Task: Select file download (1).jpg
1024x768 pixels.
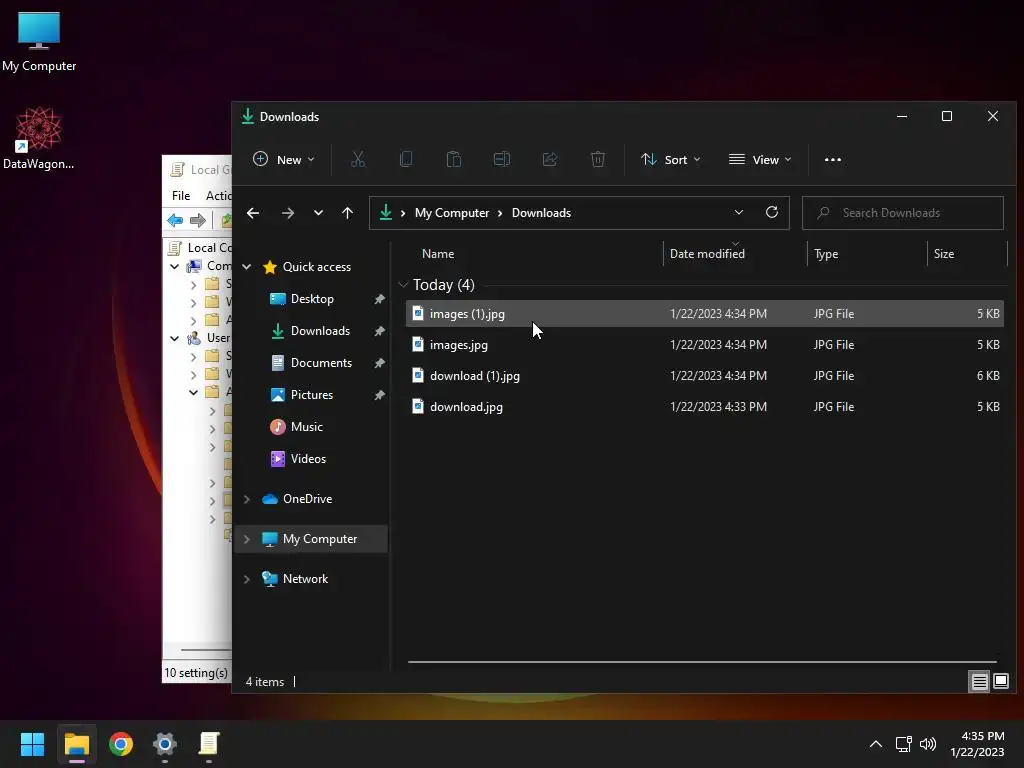Action: pos(705,376)
